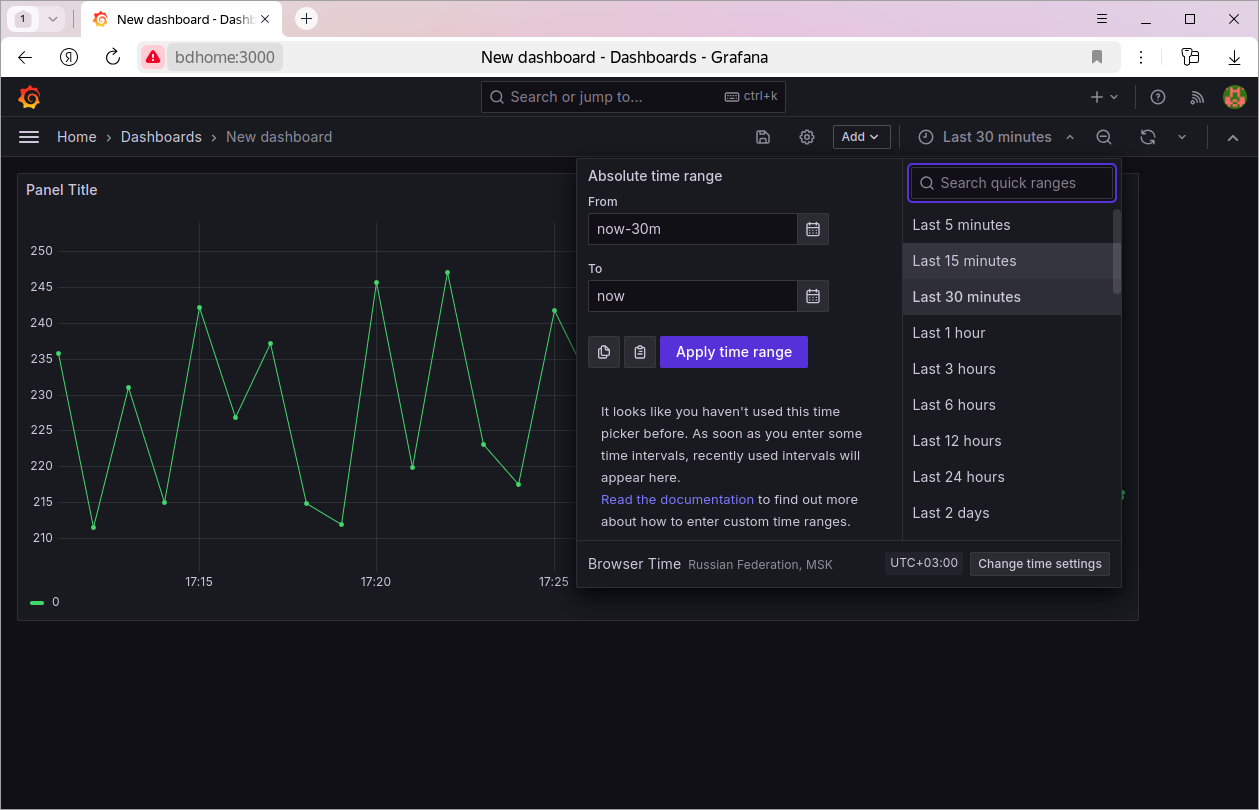Save the dashboard with the disk icon

coord(763,137)
